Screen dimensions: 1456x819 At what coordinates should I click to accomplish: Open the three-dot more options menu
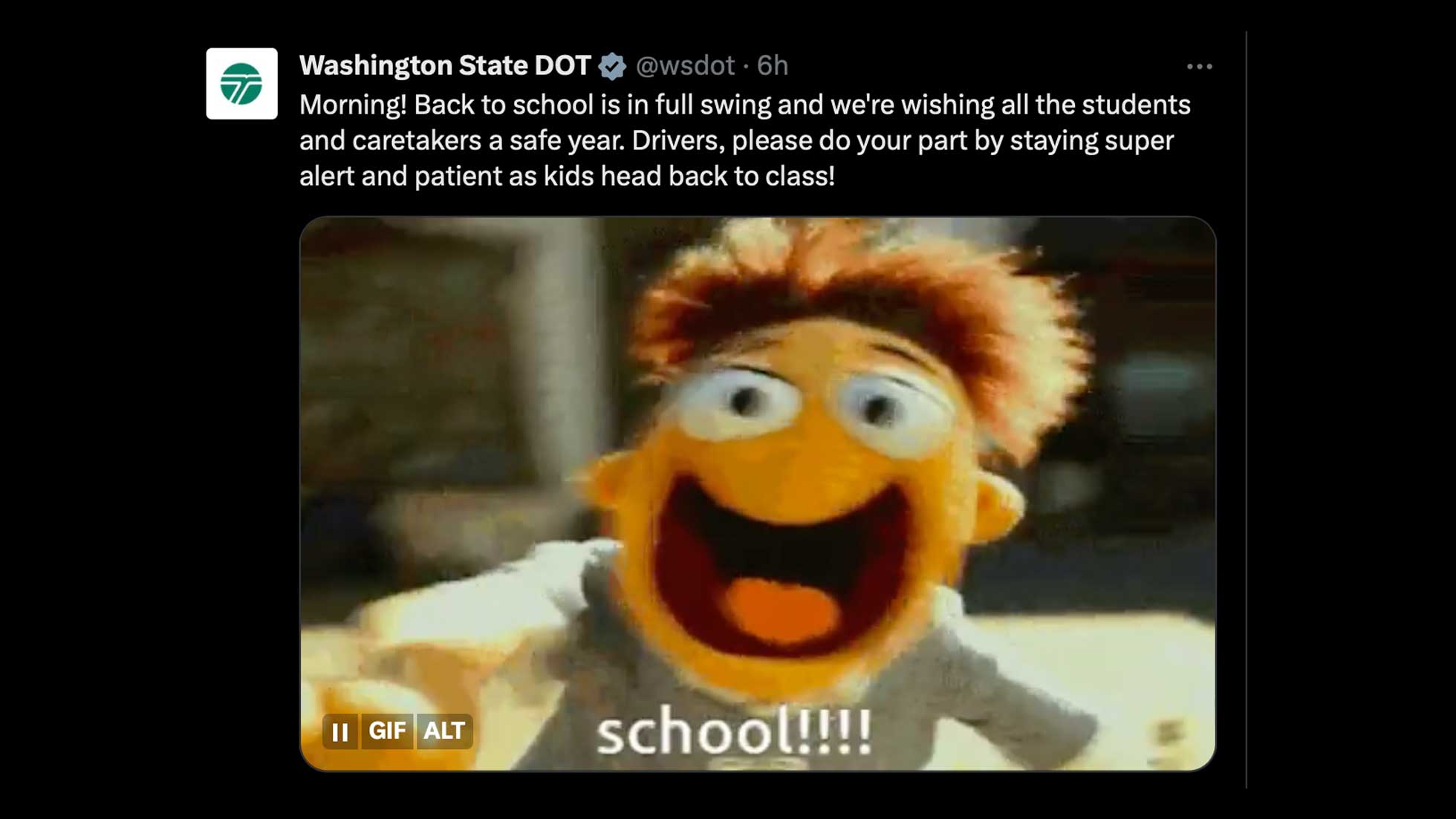[1199, 67]
